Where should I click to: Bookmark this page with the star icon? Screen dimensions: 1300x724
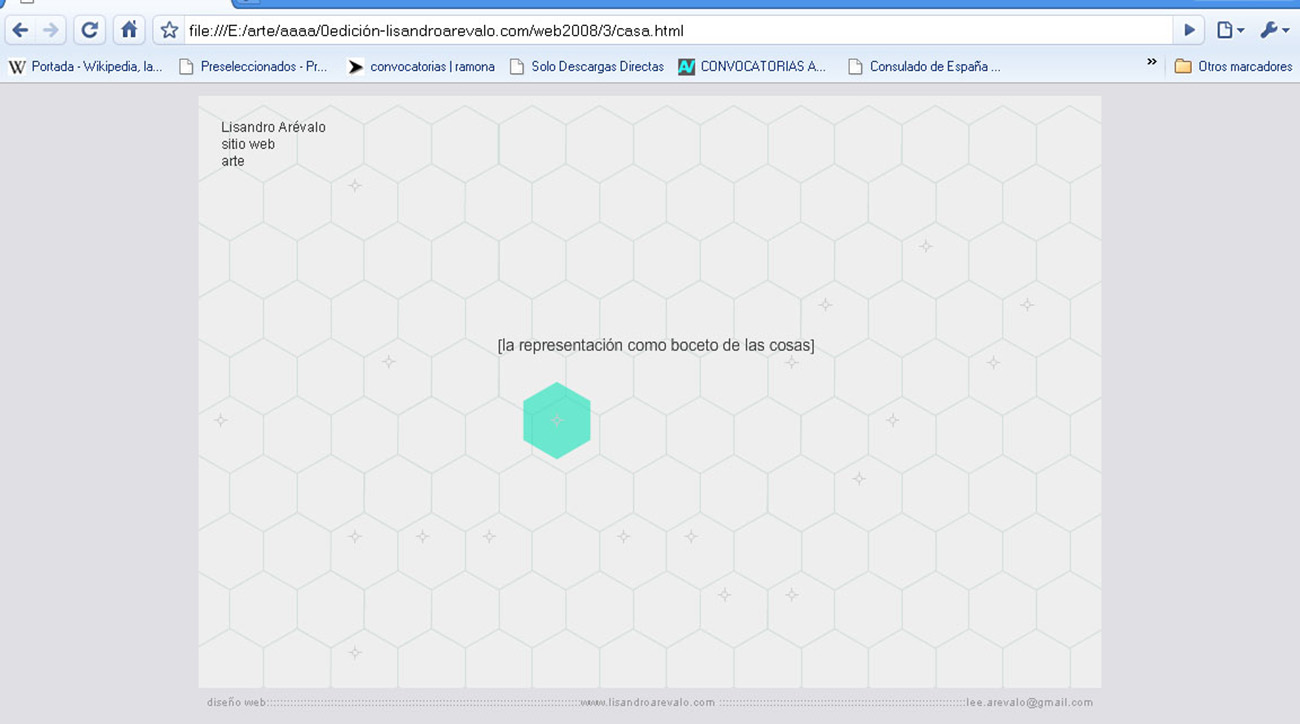click(169, 30)
